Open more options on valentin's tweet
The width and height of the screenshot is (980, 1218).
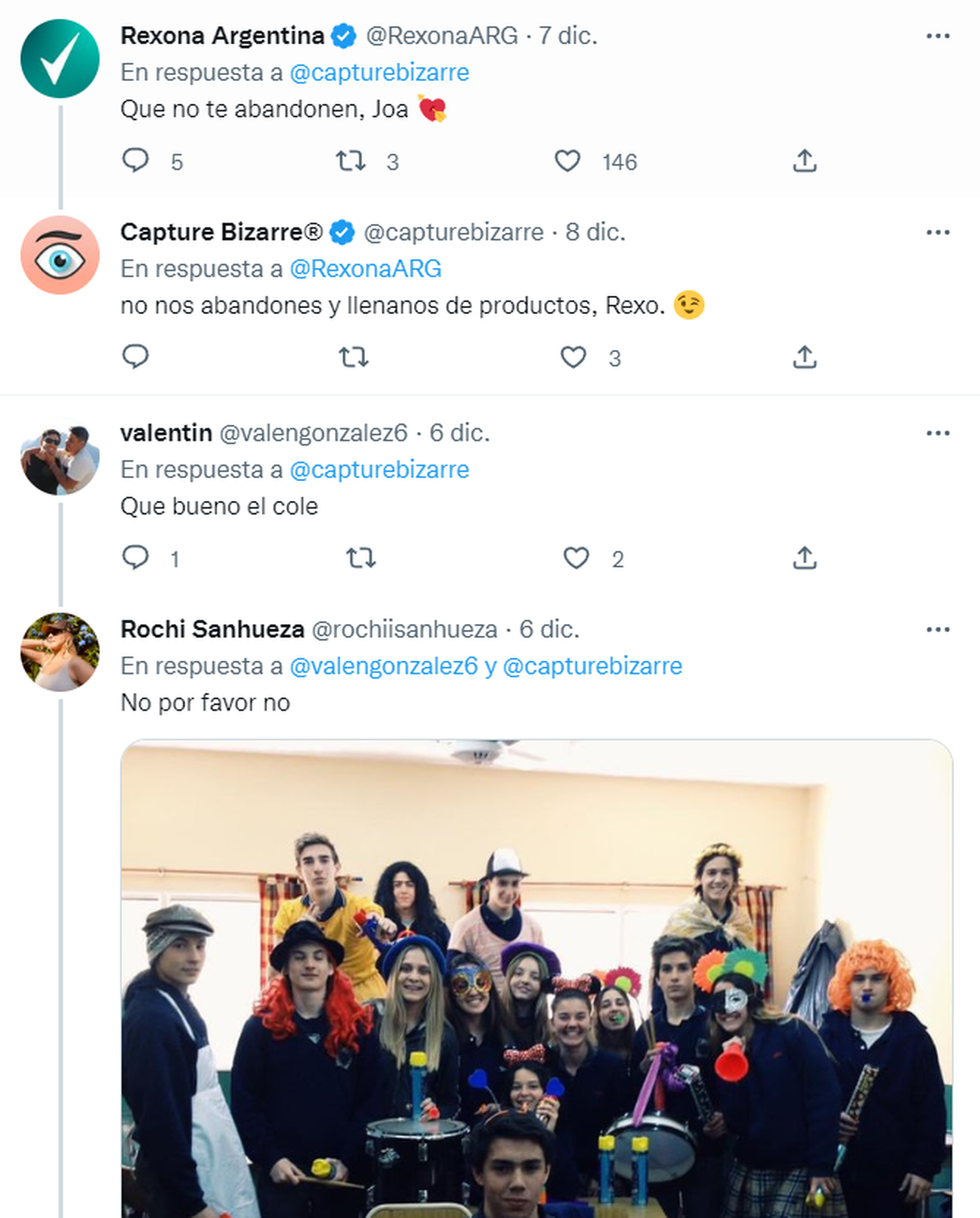(x=938, y=433)
